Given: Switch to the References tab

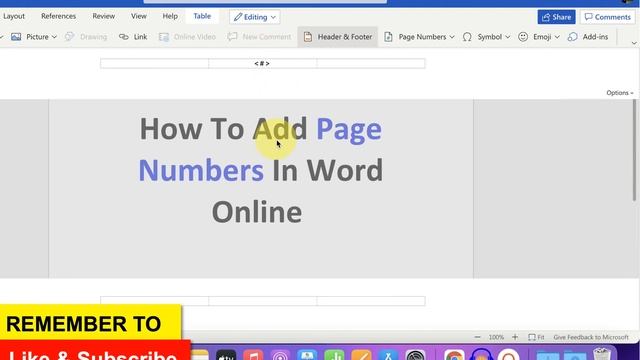Looking at the screenshot, I should (58, 16).
